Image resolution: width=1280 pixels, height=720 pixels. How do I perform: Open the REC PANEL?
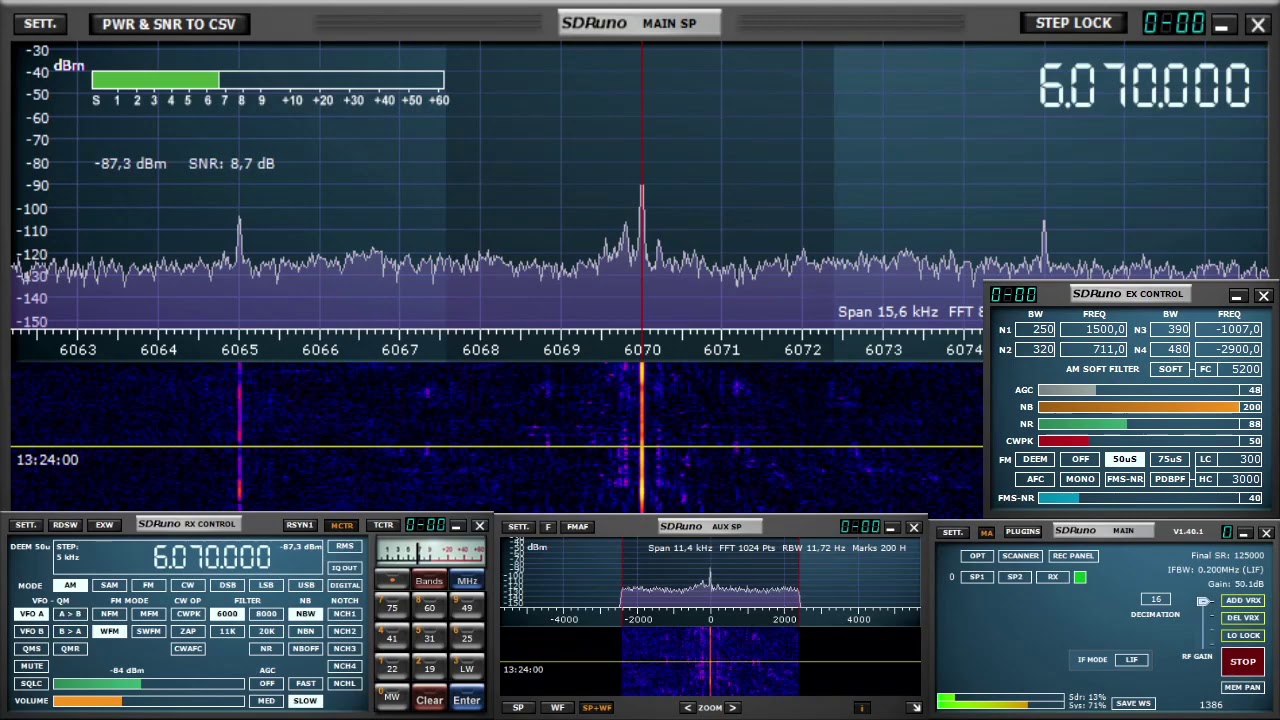(1072, 556)
